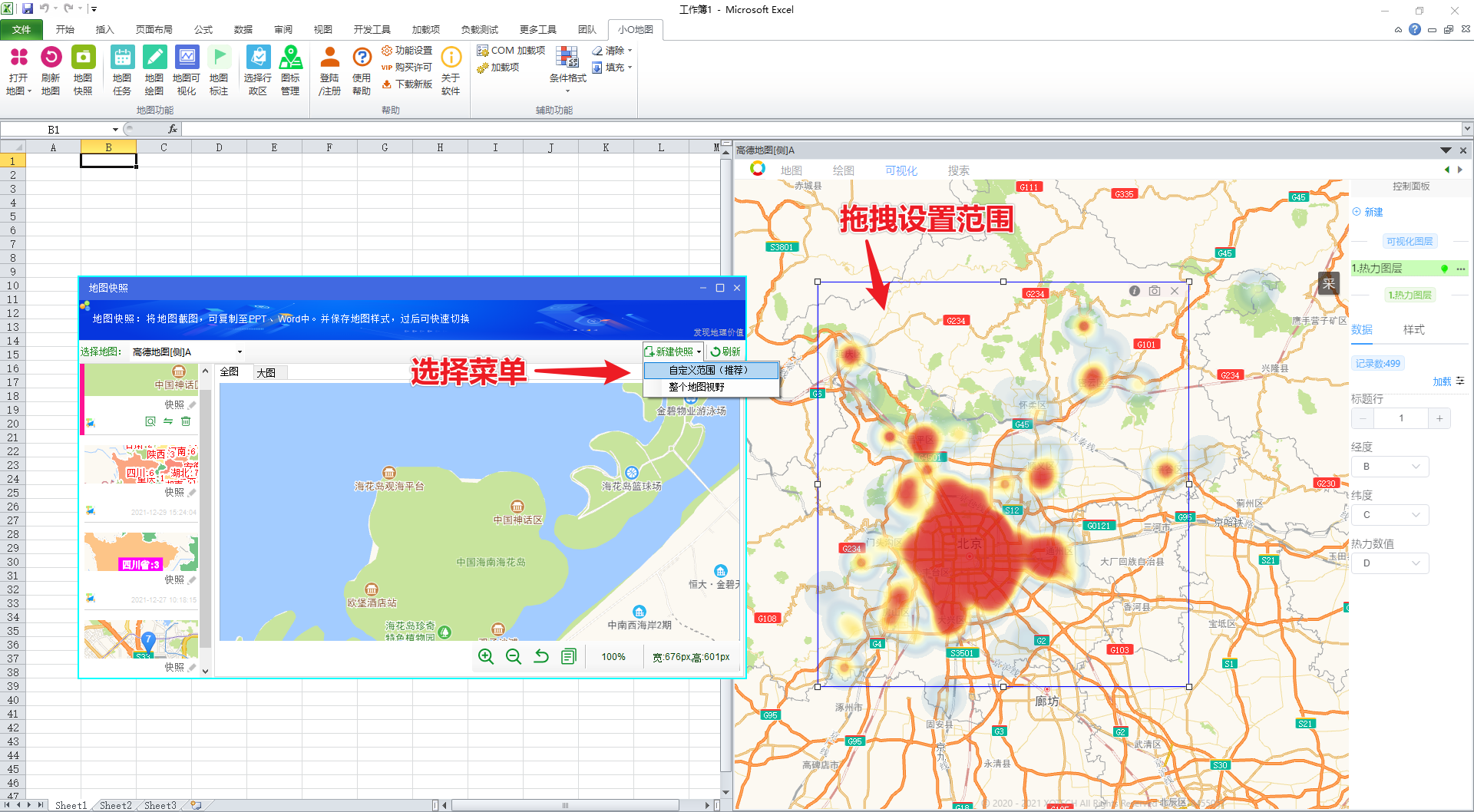Open the Name Box dropdown arrow
Viewport: 1474px width, 812px height.
click(115, 130)
